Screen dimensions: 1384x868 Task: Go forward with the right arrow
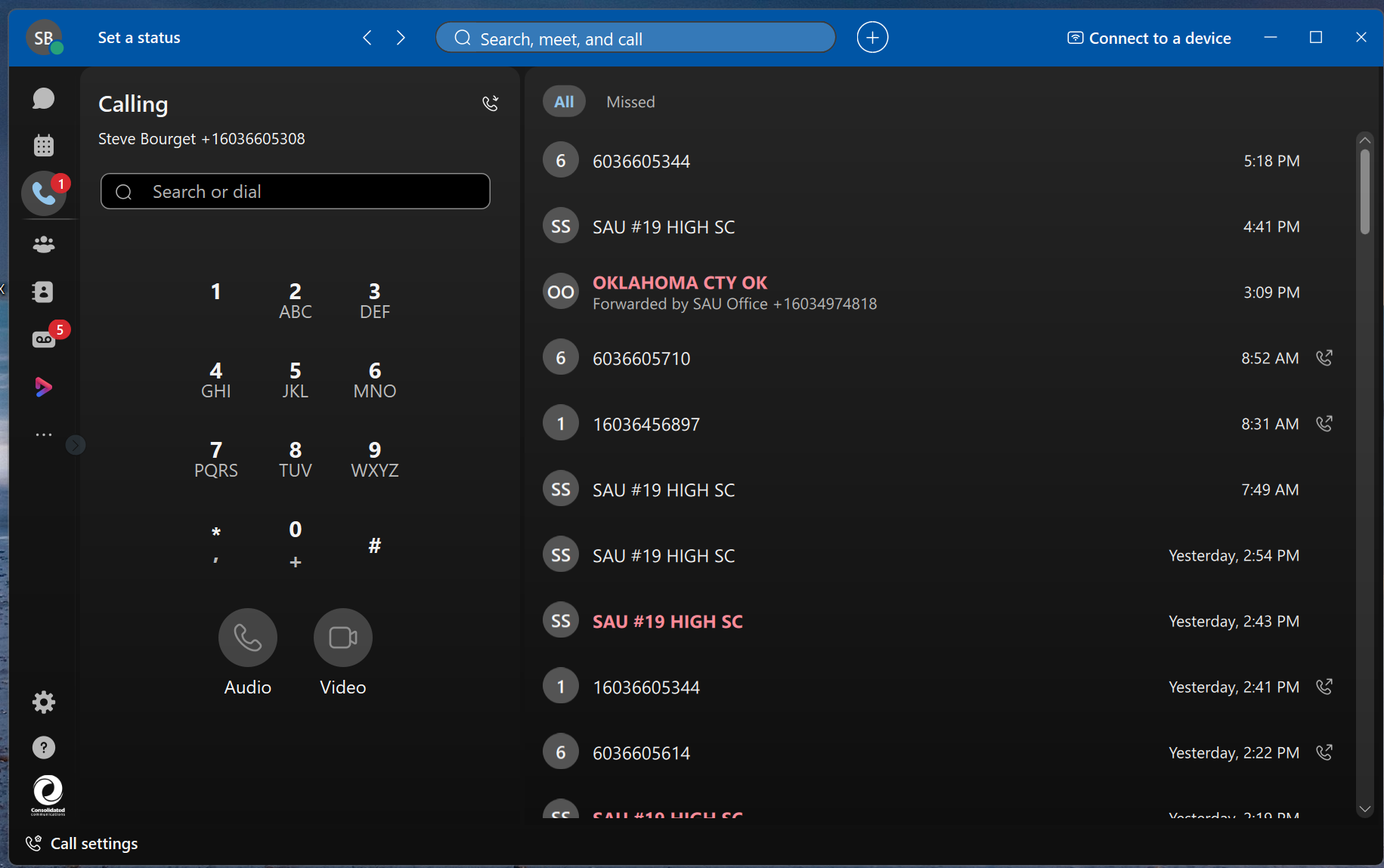click(x=401, y=38)
